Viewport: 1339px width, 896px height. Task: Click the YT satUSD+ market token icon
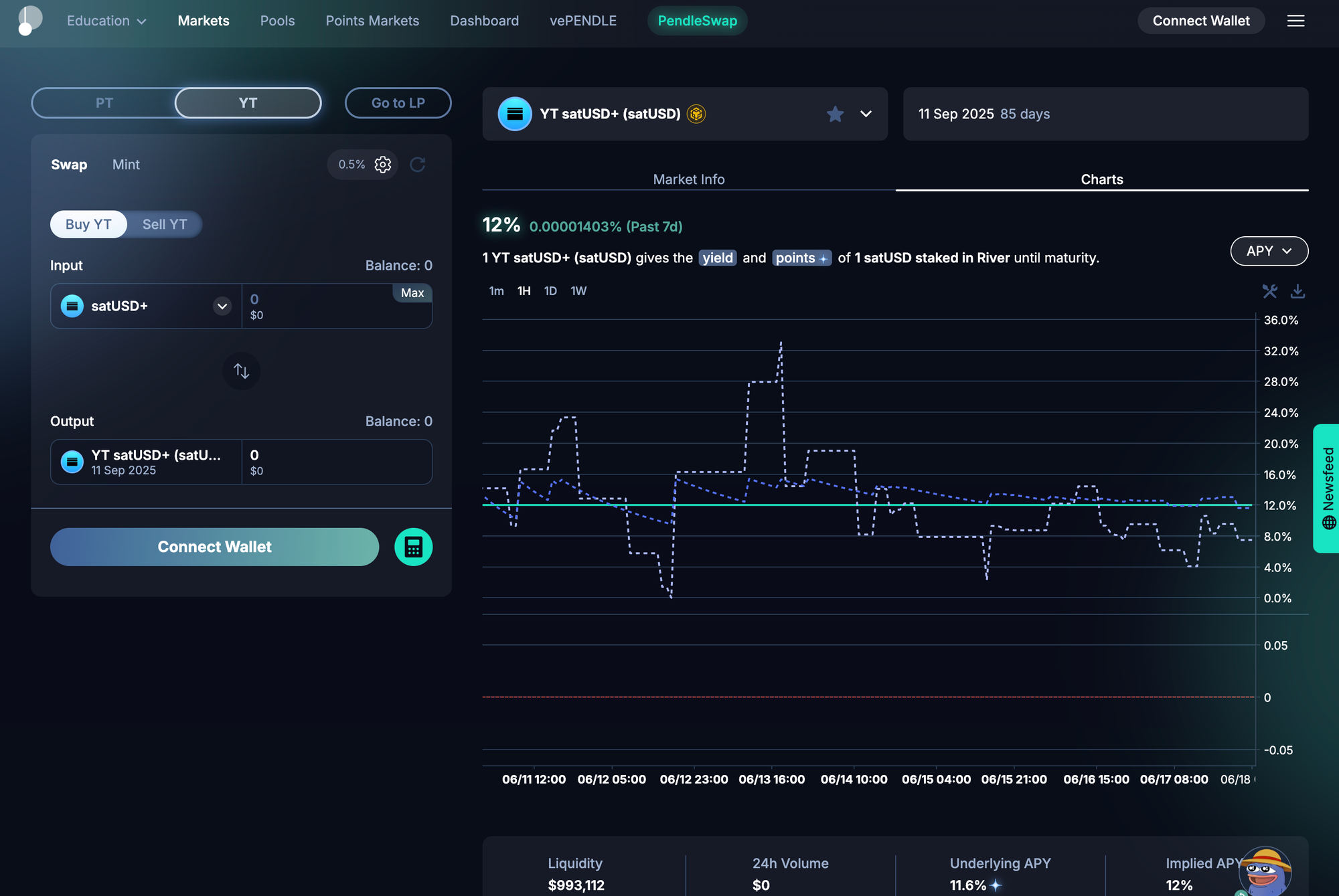pyautogui.click(x=515, y=114)
